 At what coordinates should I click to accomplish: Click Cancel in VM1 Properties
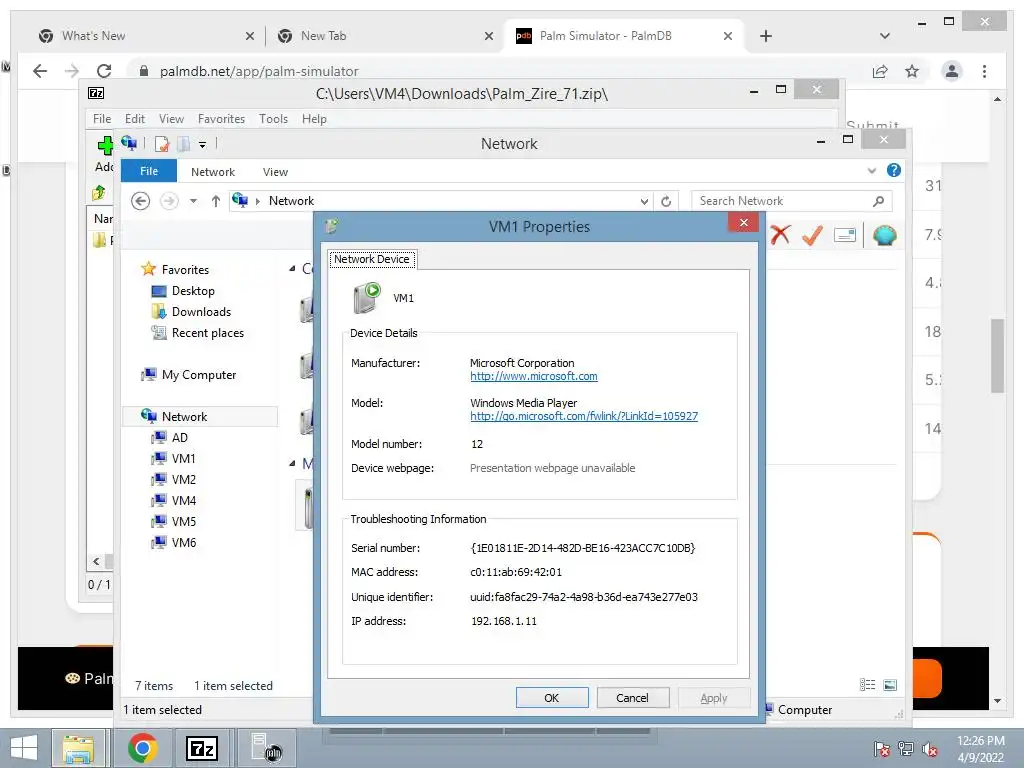633,697
